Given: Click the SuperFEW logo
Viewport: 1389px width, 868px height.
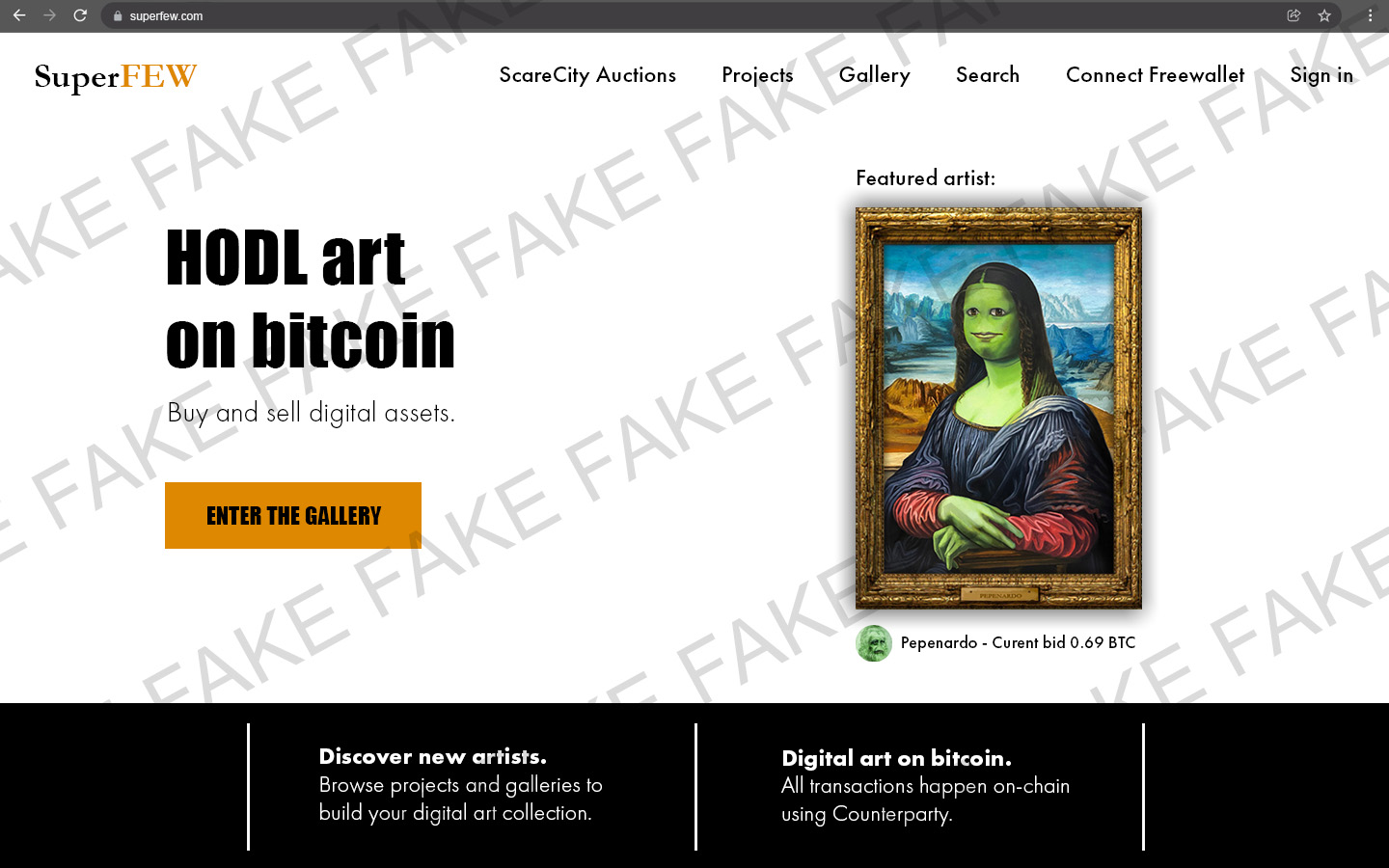Looking at the screenshot, I should click(116, 76).
